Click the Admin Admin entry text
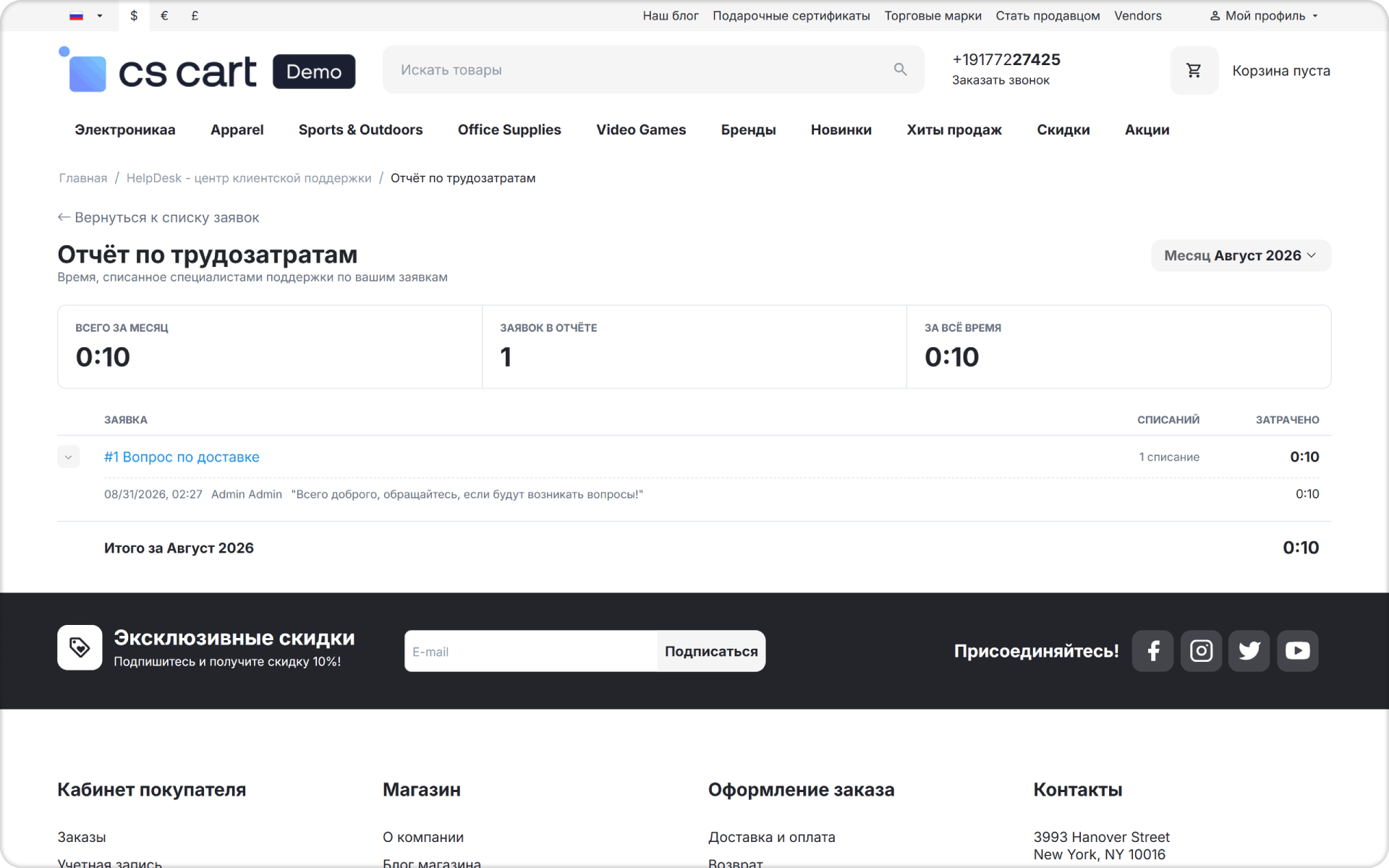1389x868 pixels. (247, 494)
